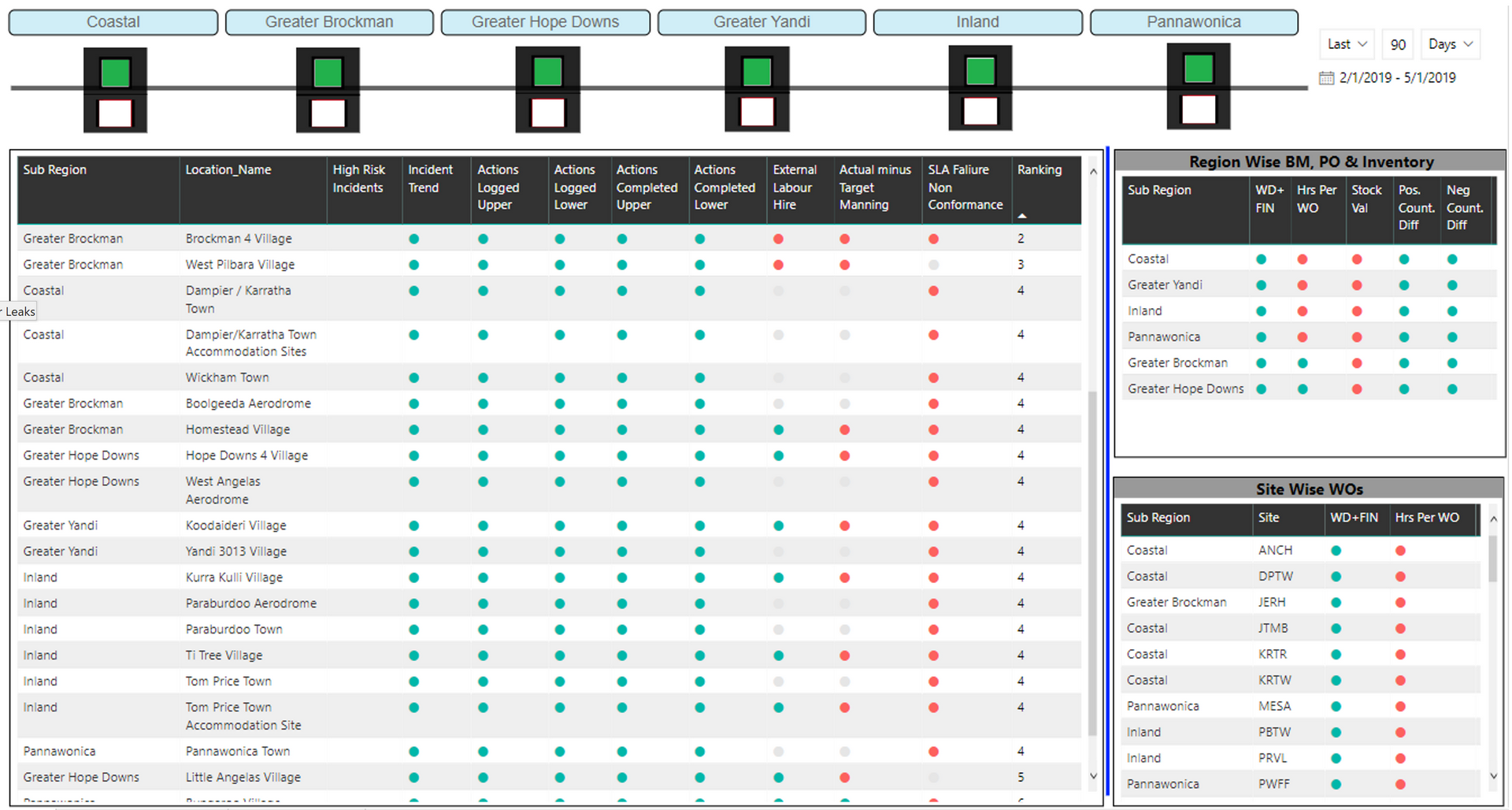Image resolution: width=1512 pixels, height=810 pixels.
Task: Sort by the Ranking column header
Action: pos(1039,170)
